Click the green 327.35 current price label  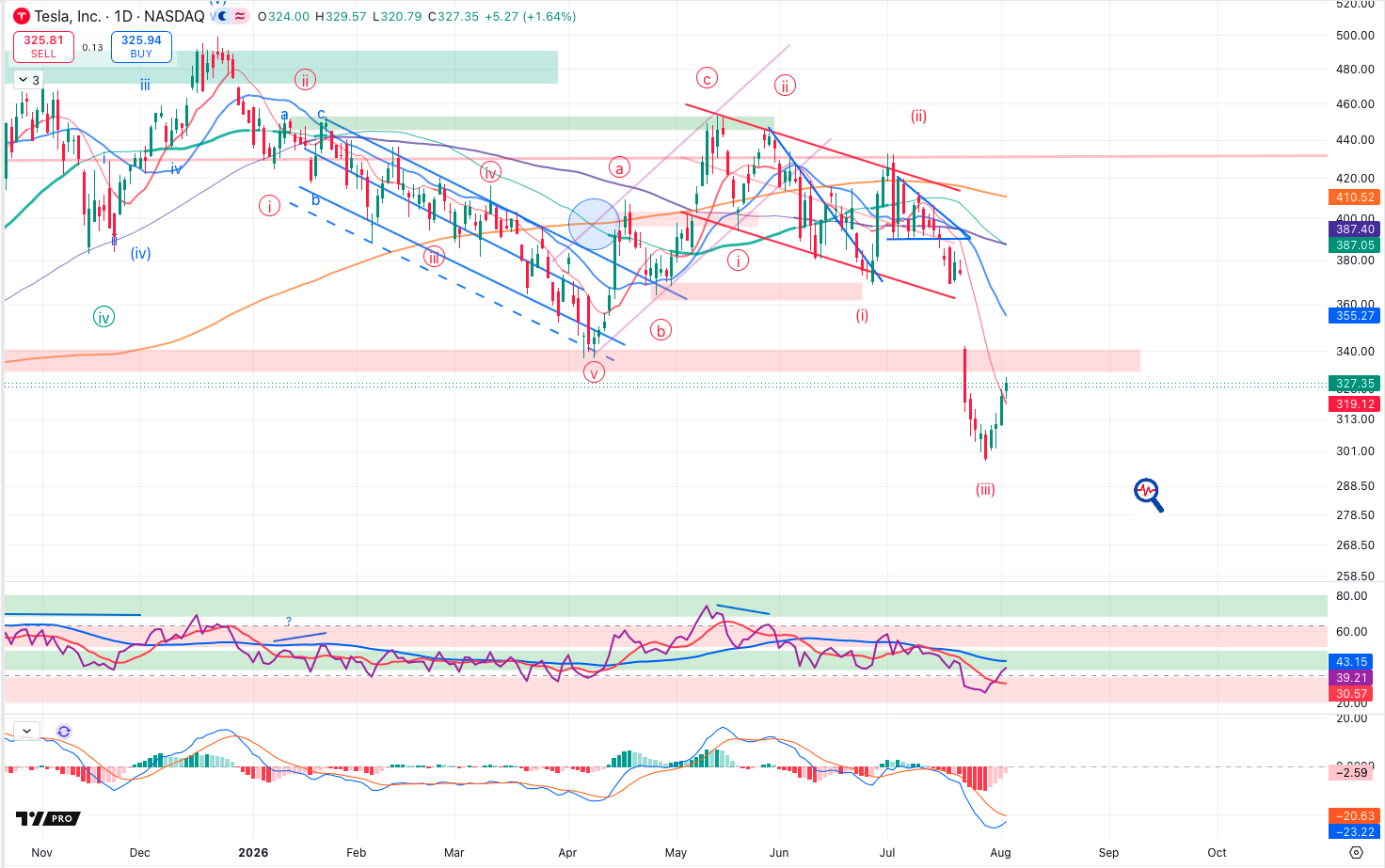coord(1354,384)
